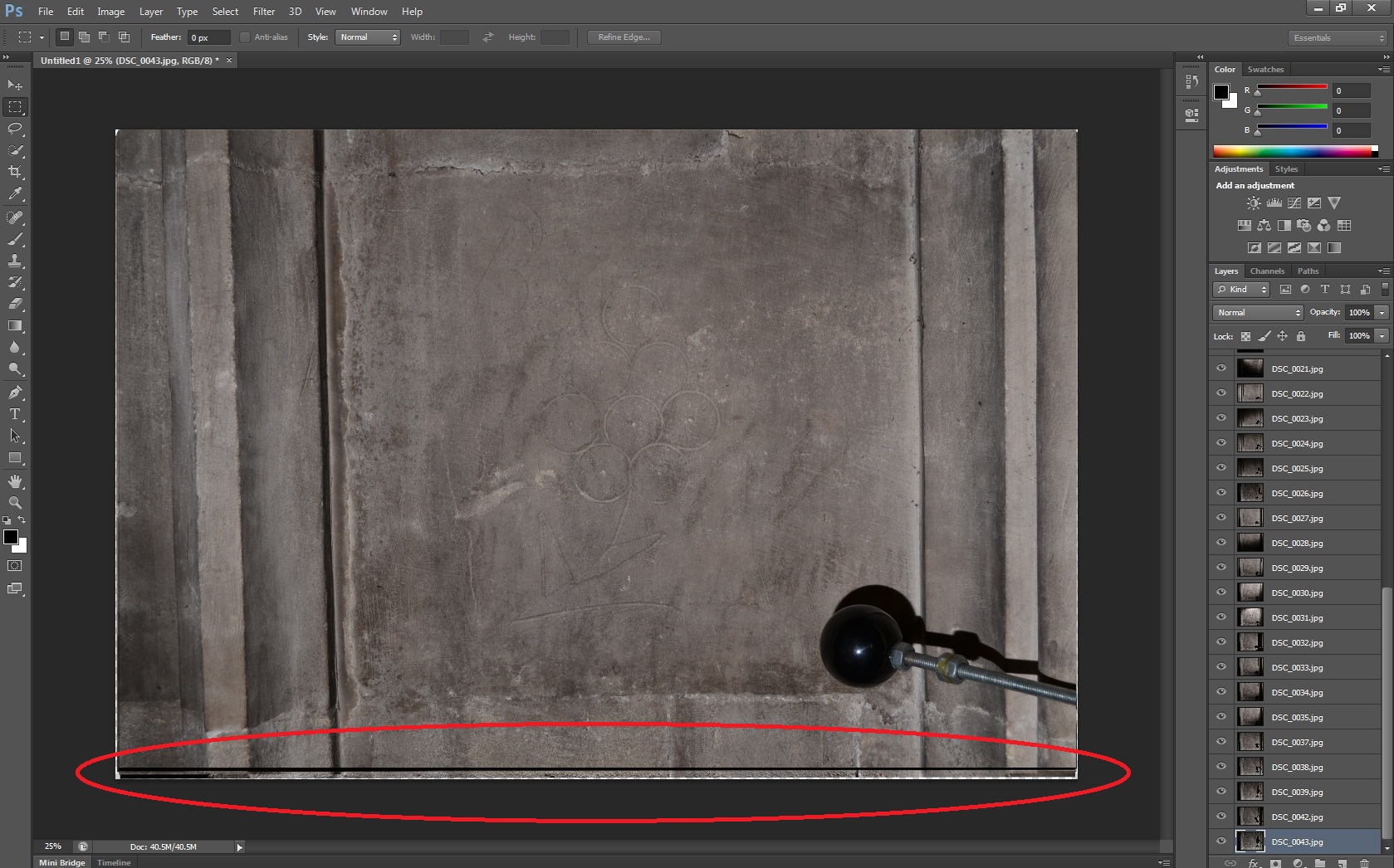Image resolution: width=1394 pixels, height=868 pixels.
Task: Select the Zoom tool
Action: (15, 503)
